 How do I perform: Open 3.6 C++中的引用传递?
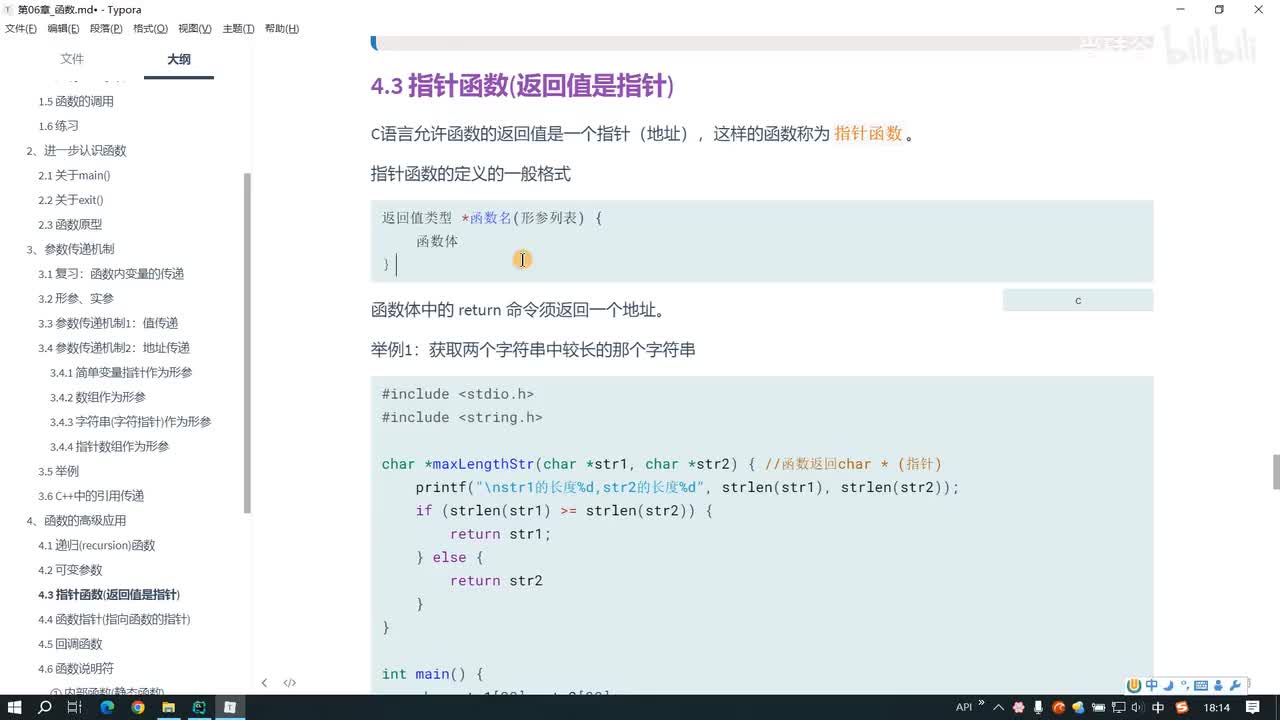[91, 496]
